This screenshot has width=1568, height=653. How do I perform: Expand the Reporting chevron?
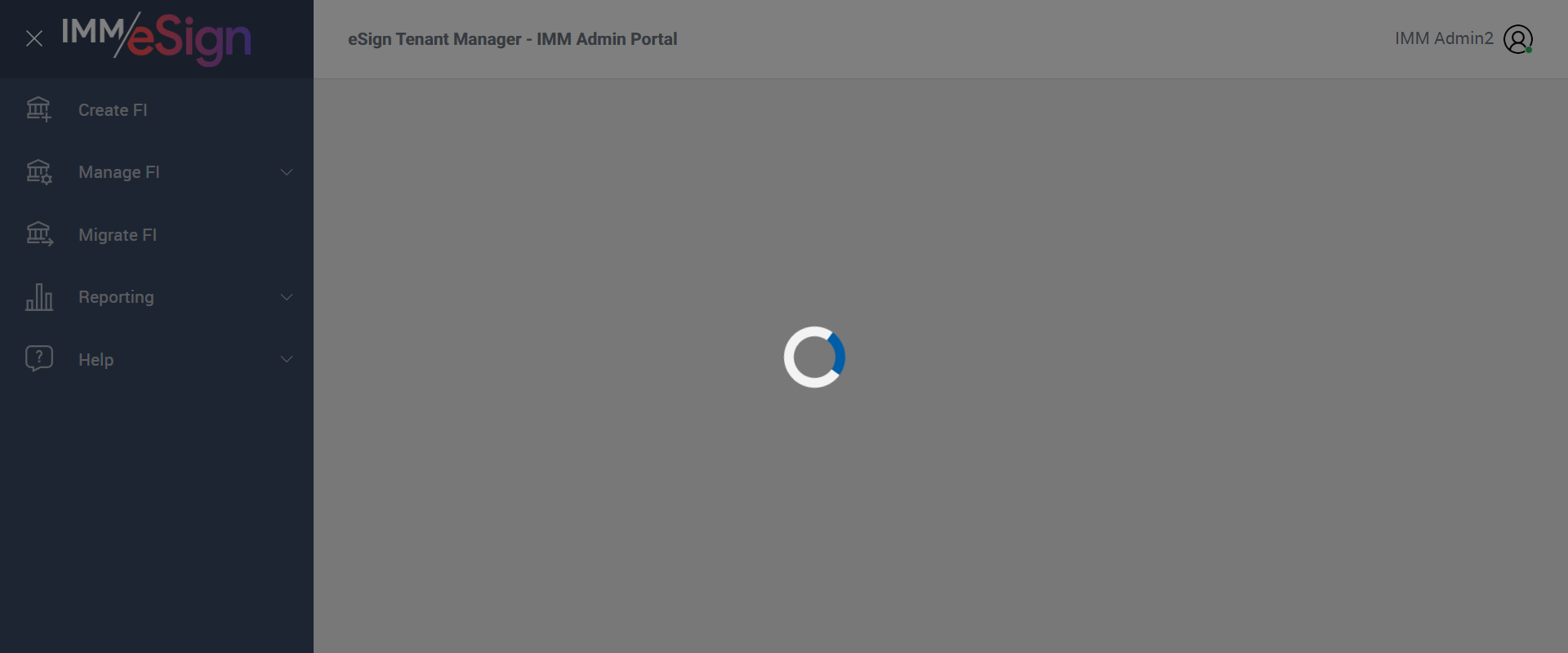click(287, 297)
